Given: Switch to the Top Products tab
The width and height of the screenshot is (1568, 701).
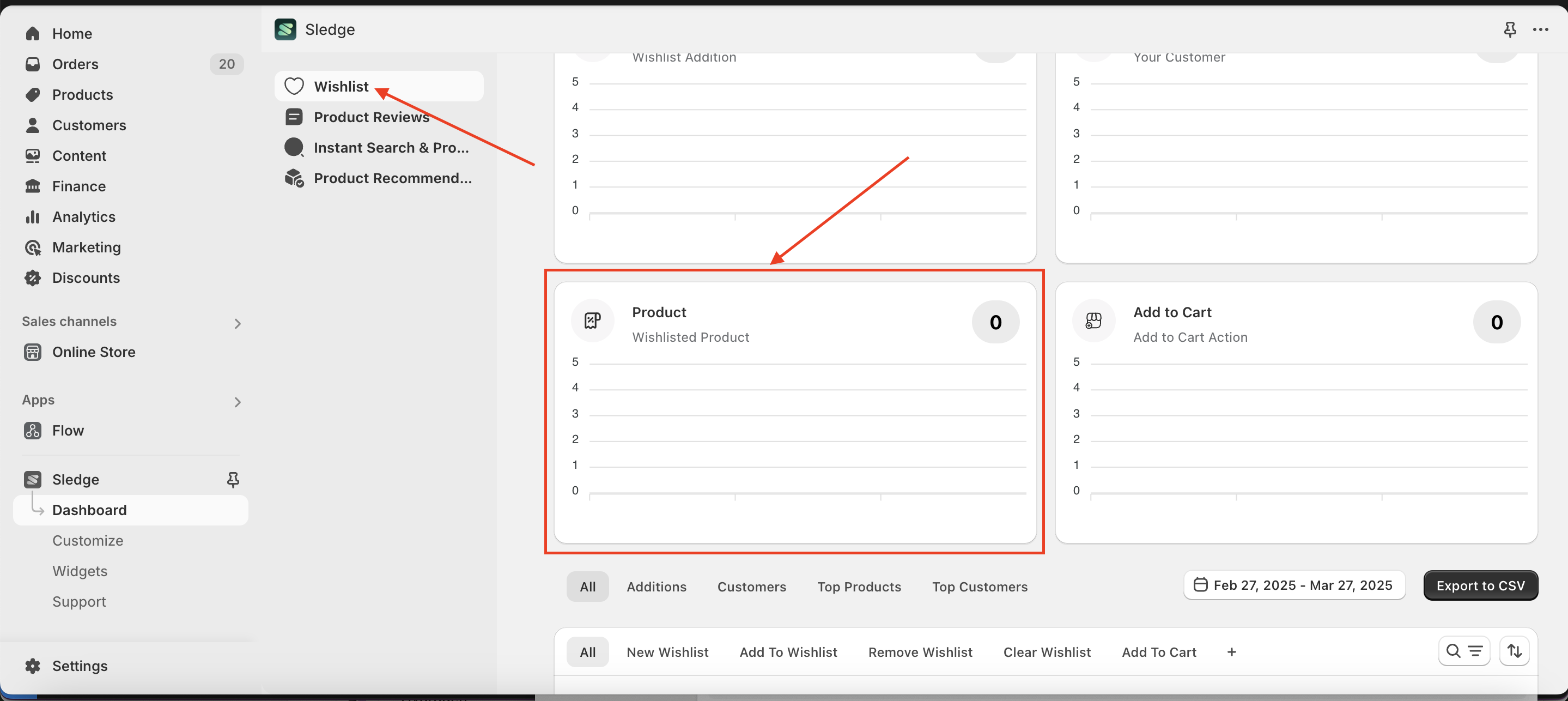Looking at the screenshot, I should pyautogui.click(x=860, y=587).
